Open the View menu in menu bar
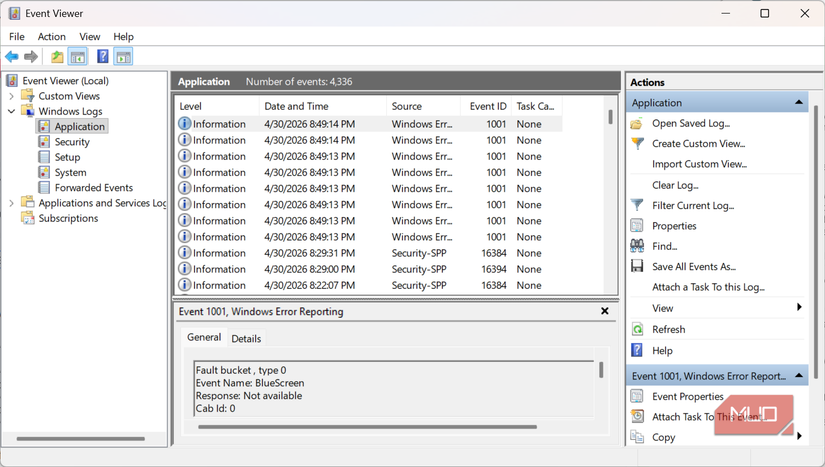Image resolution: width=825 pixels, height=467 pixels. click(89, 36)
